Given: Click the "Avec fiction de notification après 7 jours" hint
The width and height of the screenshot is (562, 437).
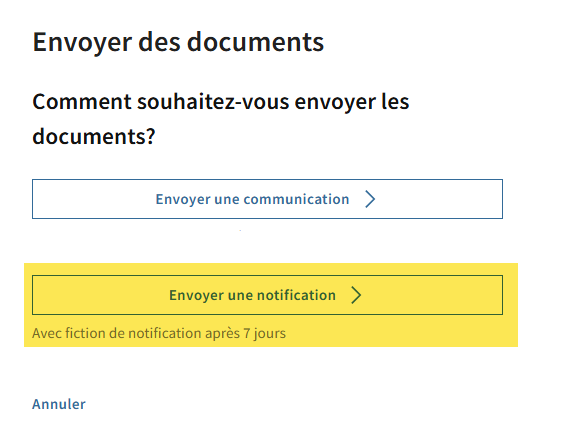Looking at the screenshot, I should (x=159, y=333).
